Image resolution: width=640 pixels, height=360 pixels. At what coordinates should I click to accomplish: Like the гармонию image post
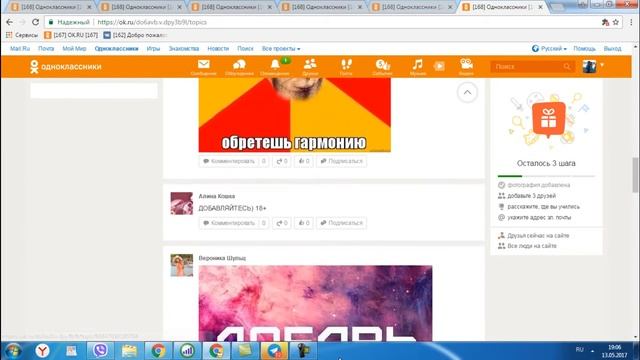(304, 161)
